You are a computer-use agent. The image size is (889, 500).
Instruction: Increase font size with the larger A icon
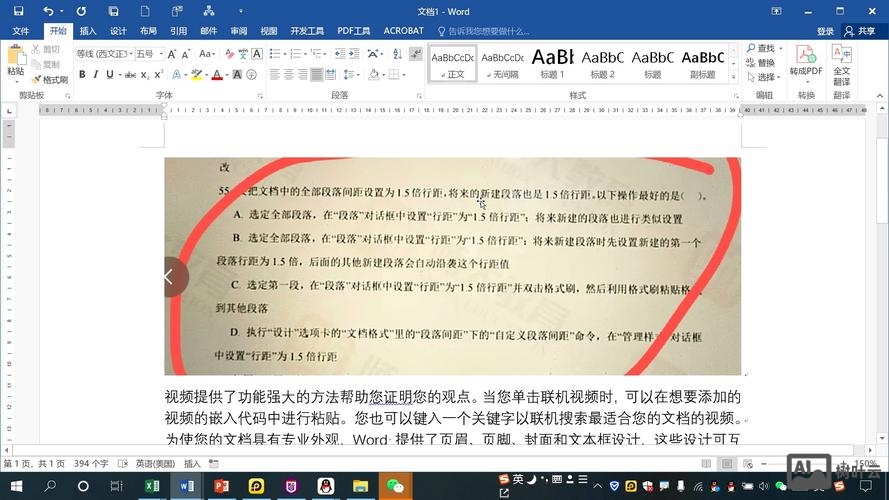click(172, 54)
